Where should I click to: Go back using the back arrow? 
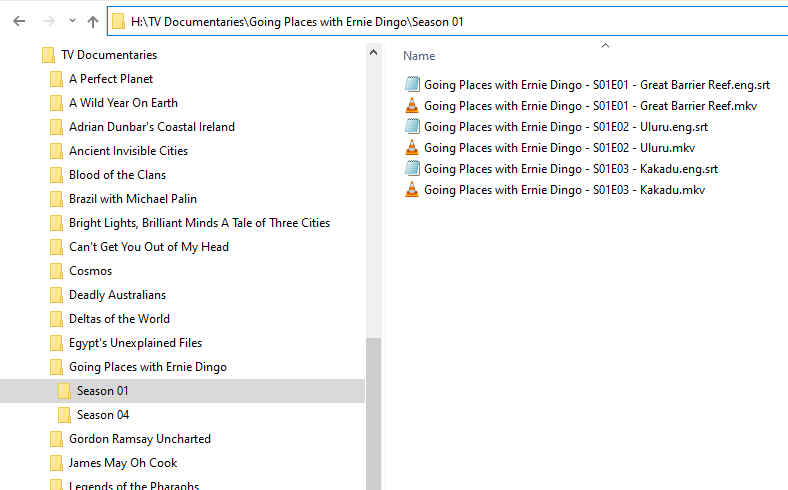tap(19, 21)
